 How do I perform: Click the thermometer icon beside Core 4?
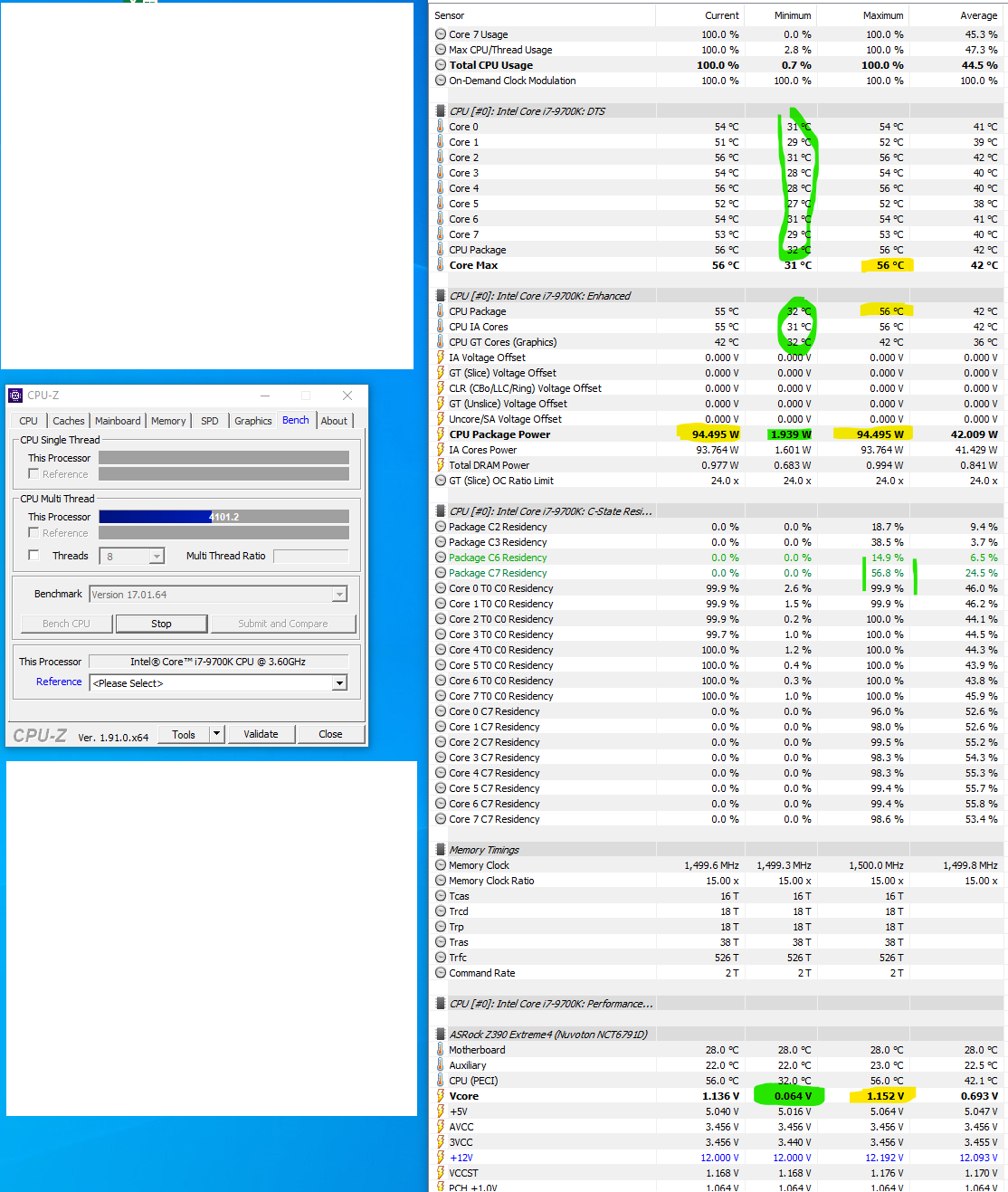[441, 188]
